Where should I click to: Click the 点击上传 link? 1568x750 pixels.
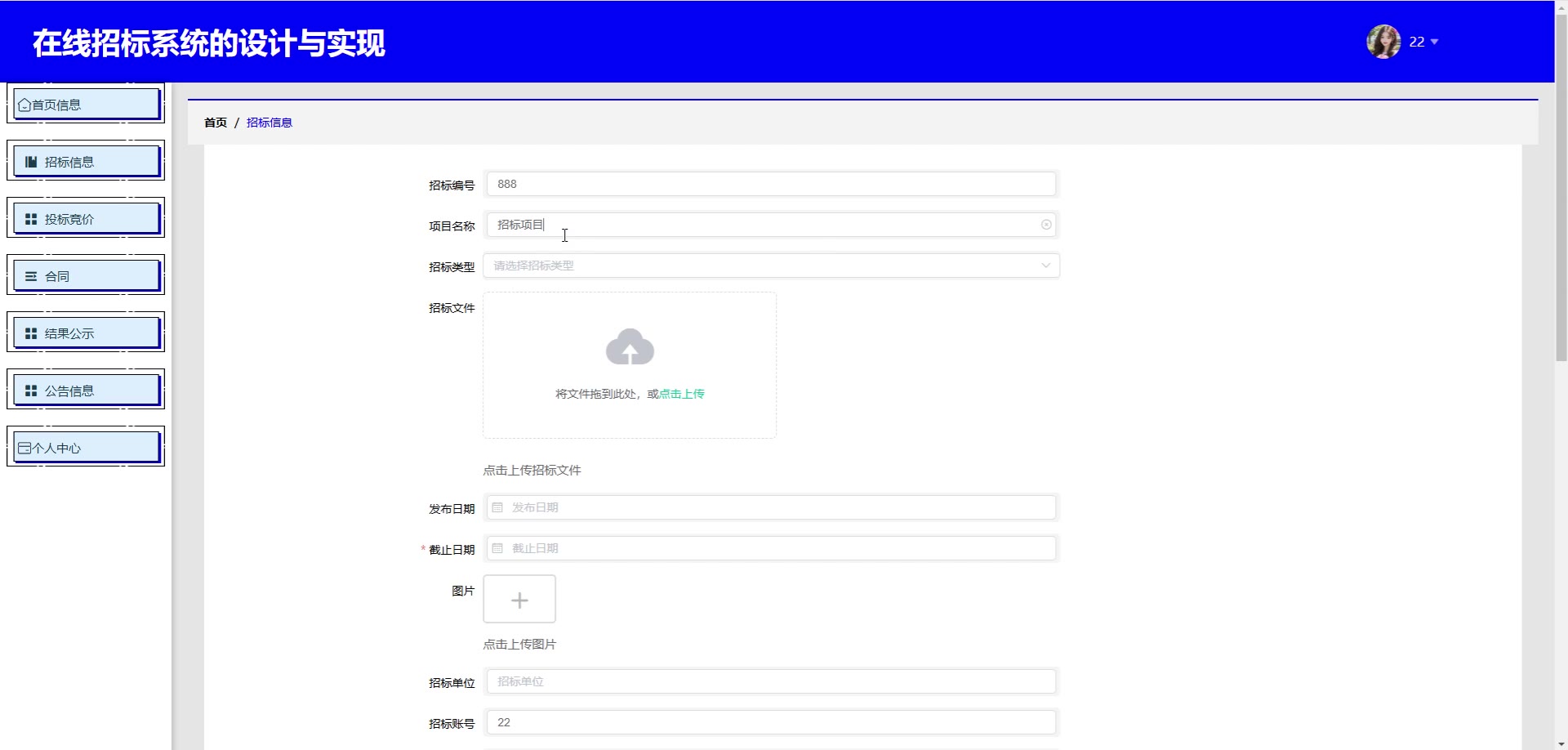pos(682,394)
